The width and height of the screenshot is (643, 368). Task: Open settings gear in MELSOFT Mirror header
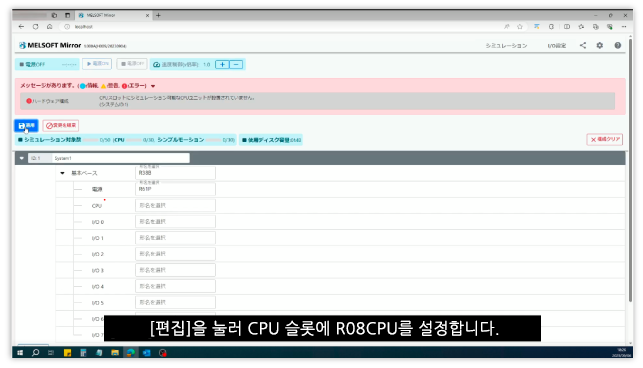[600, 46]
